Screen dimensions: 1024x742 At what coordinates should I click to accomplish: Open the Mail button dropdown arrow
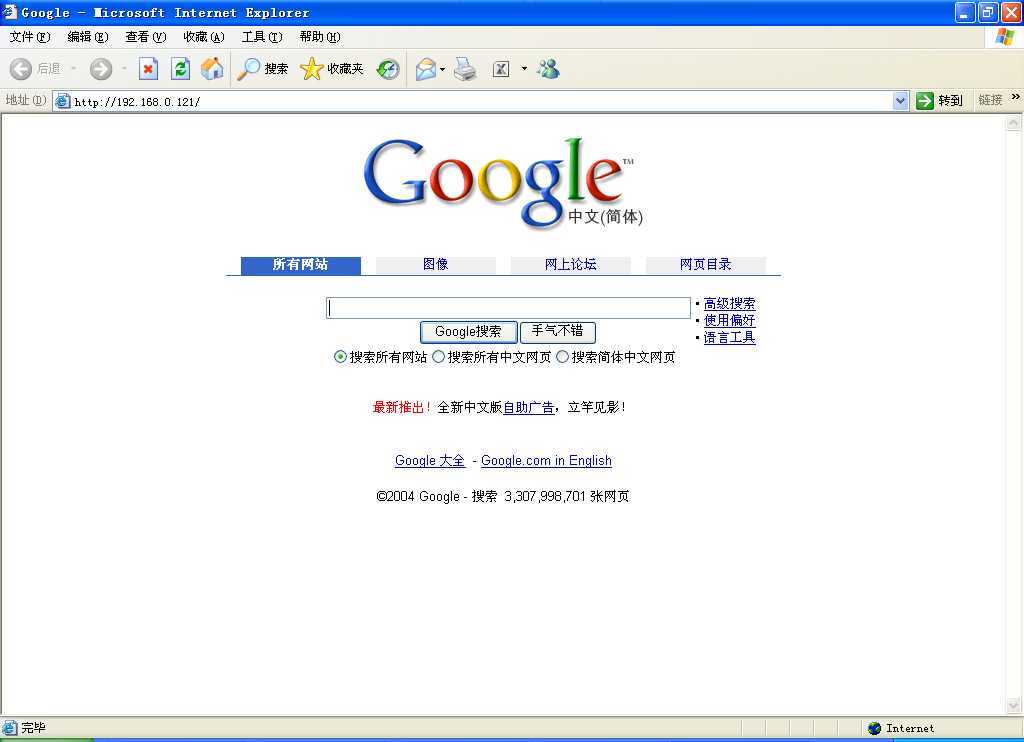(x=442, y=69)
